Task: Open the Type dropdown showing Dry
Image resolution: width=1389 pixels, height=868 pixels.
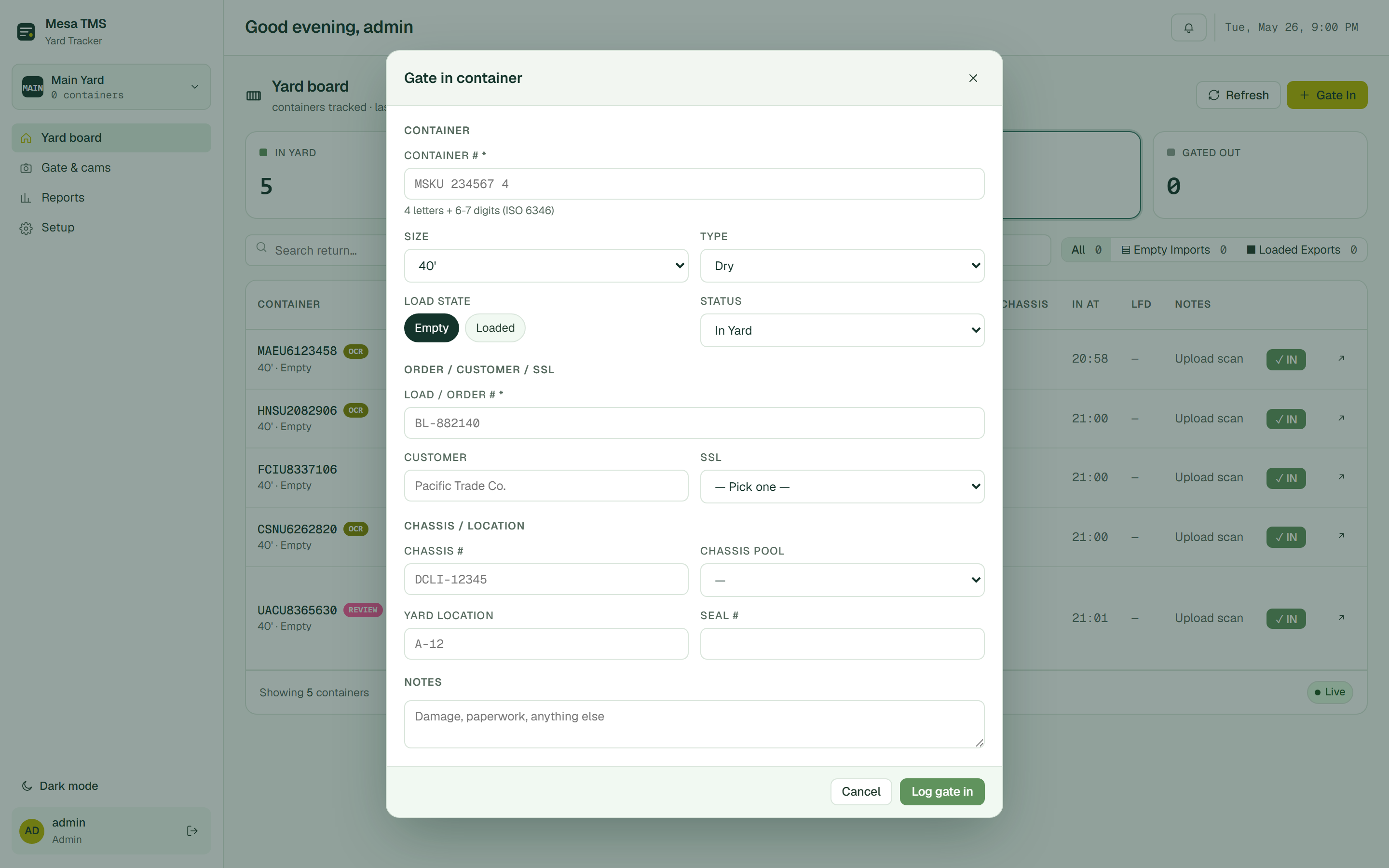Action: (x=842, y=266)
